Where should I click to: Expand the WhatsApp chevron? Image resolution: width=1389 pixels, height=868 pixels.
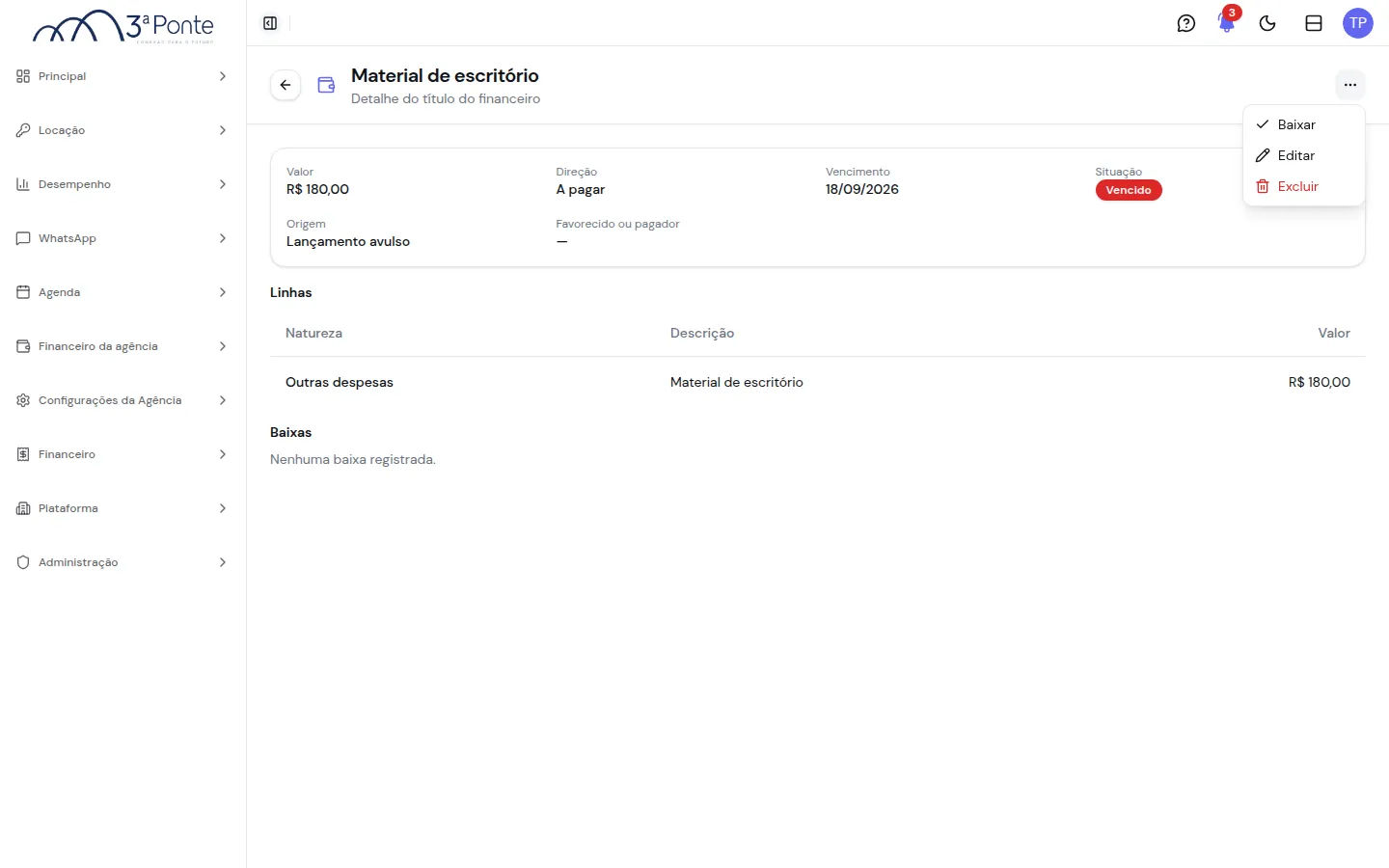pos(223,238)
